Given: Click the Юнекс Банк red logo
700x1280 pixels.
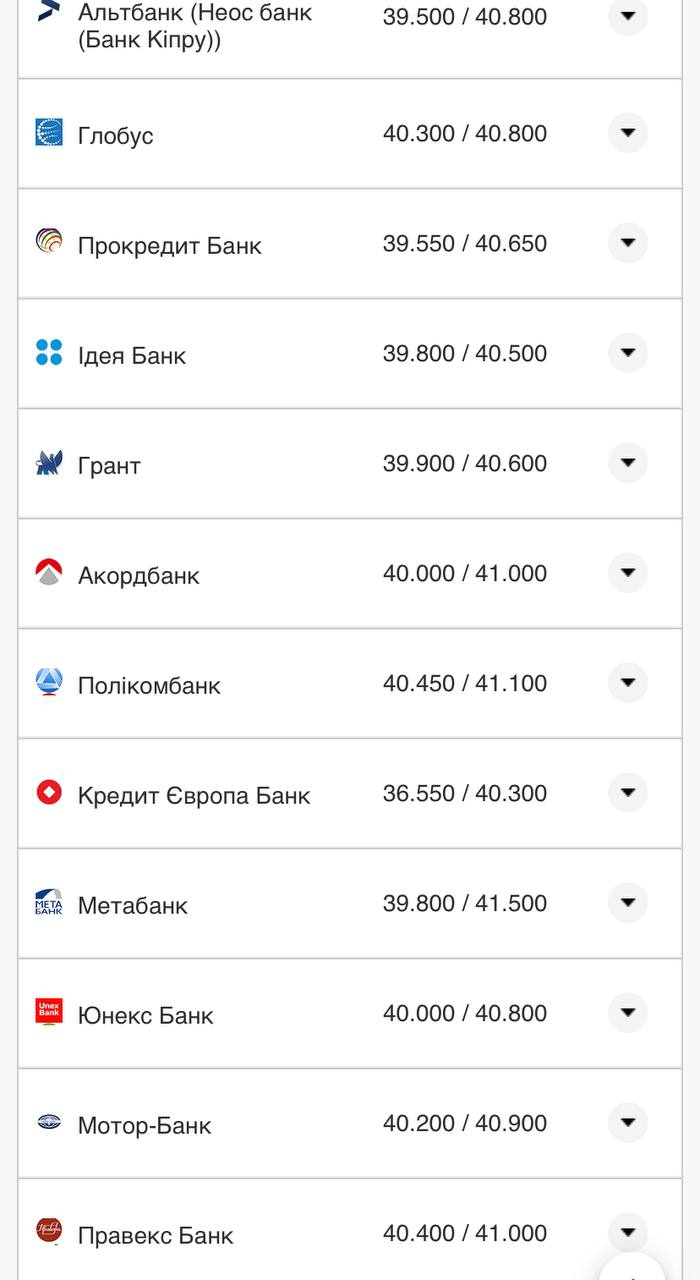Looking at the screenshot, I should click(x=49, y=1012).
